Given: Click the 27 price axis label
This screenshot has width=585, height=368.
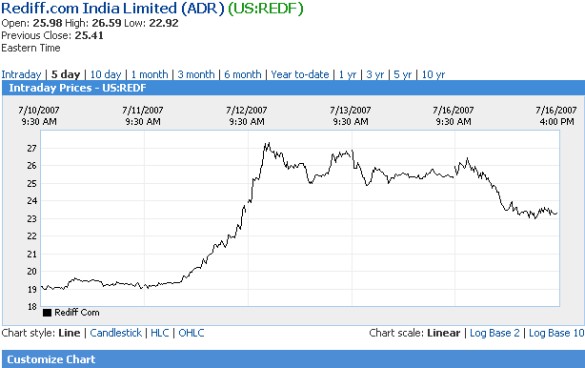Looking at the screenshot, I should coord(32,149).
